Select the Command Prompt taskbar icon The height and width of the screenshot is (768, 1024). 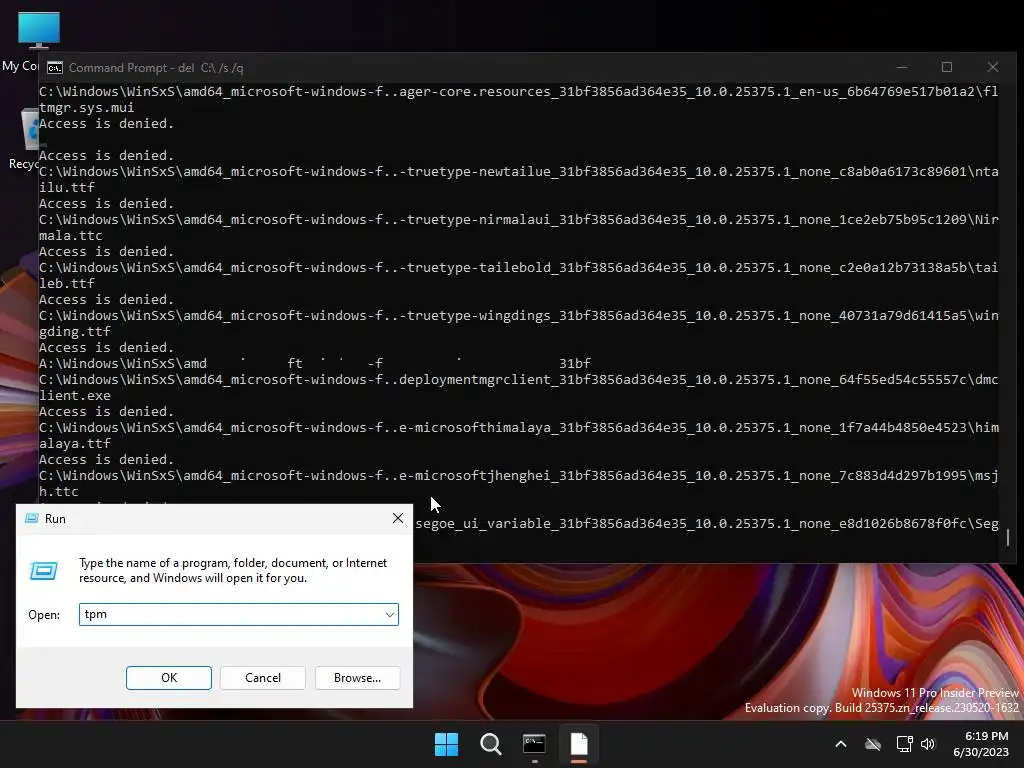(534, 744)
